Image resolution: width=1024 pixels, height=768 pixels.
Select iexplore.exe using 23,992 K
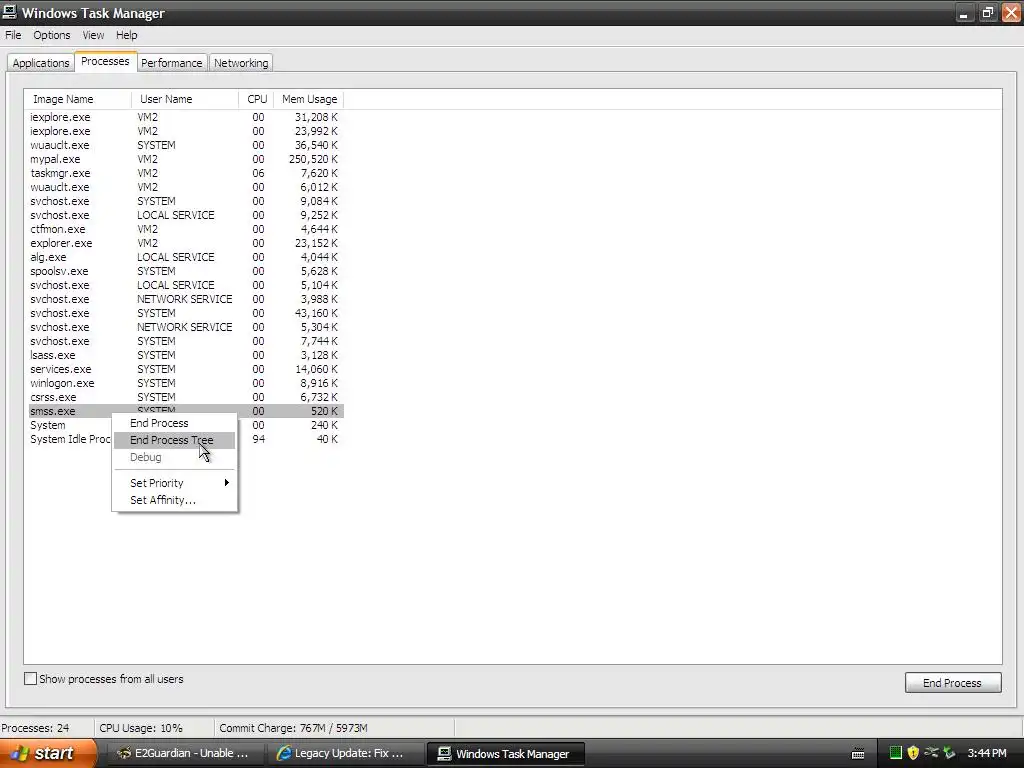point(186,131)
